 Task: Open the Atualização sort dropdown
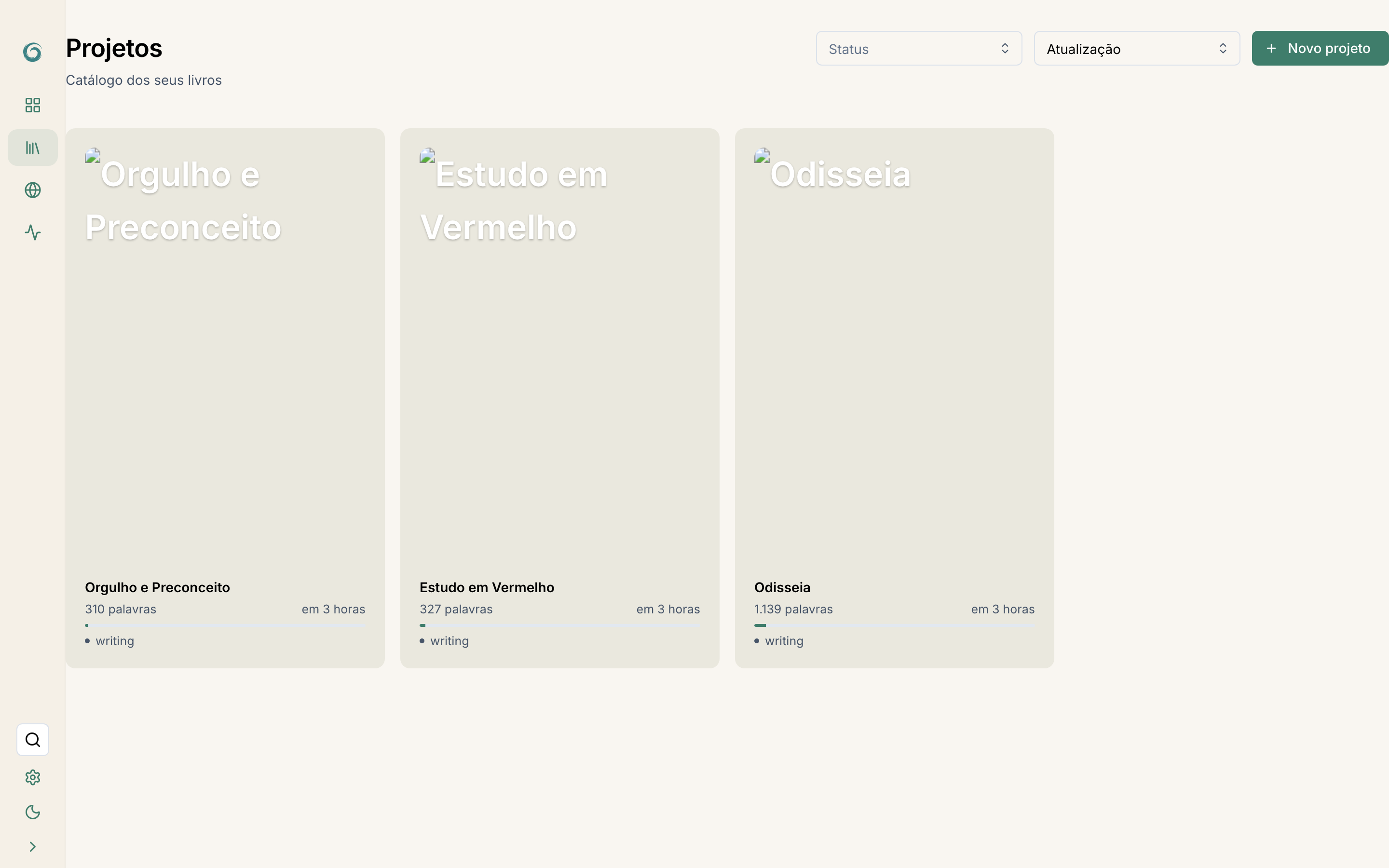[1136, 48]
